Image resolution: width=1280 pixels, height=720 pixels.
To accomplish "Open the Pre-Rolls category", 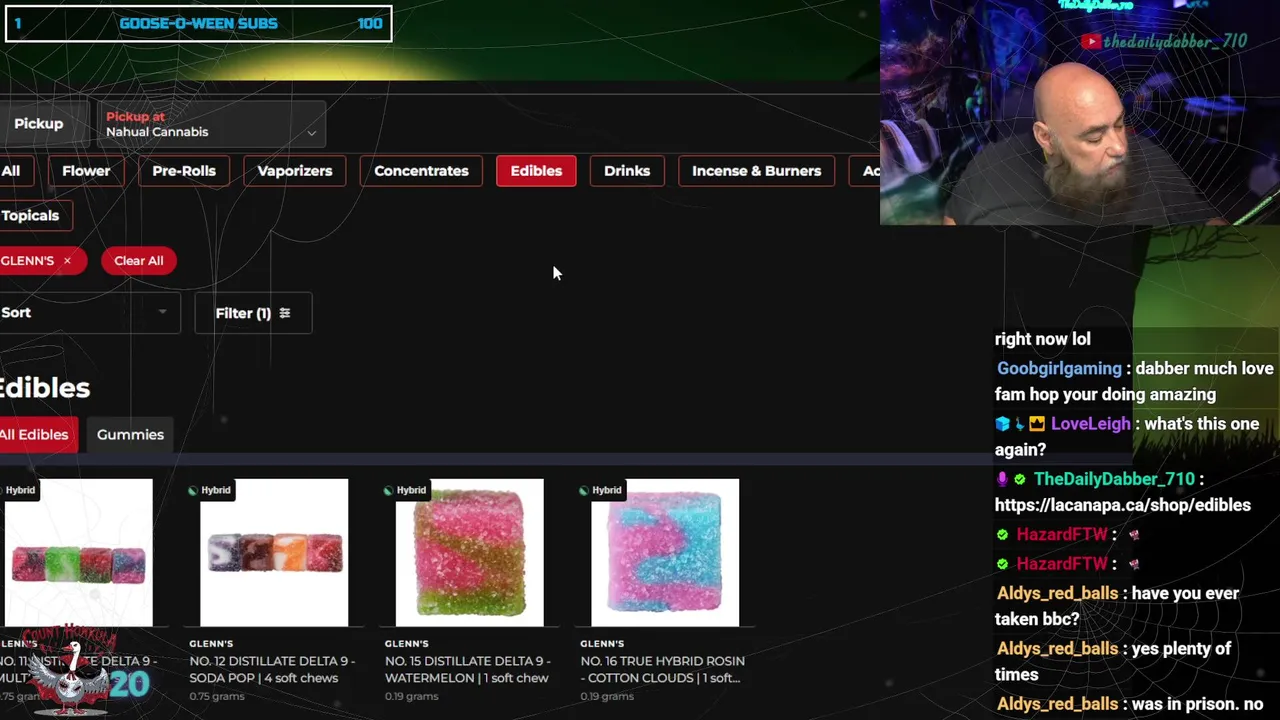I will click(184, 171).
